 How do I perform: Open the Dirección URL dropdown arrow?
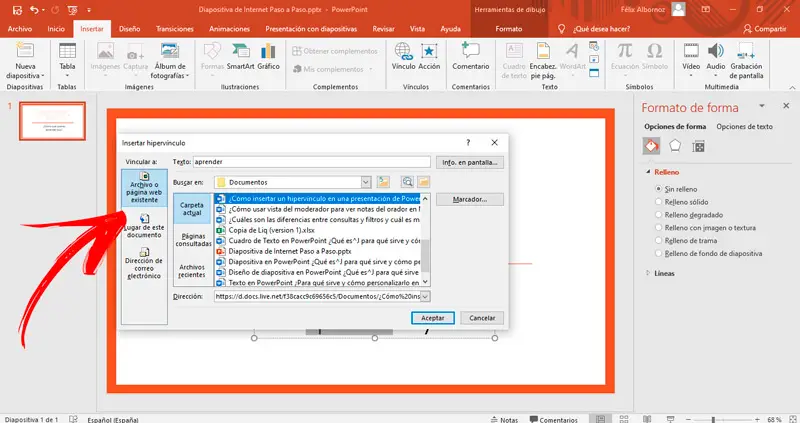click(x=425, y=296)
